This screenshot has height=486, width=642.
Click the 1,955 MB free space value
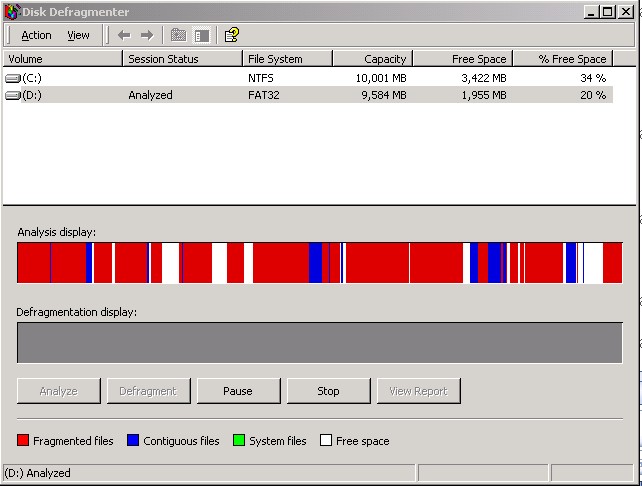[x=484, y=95]
